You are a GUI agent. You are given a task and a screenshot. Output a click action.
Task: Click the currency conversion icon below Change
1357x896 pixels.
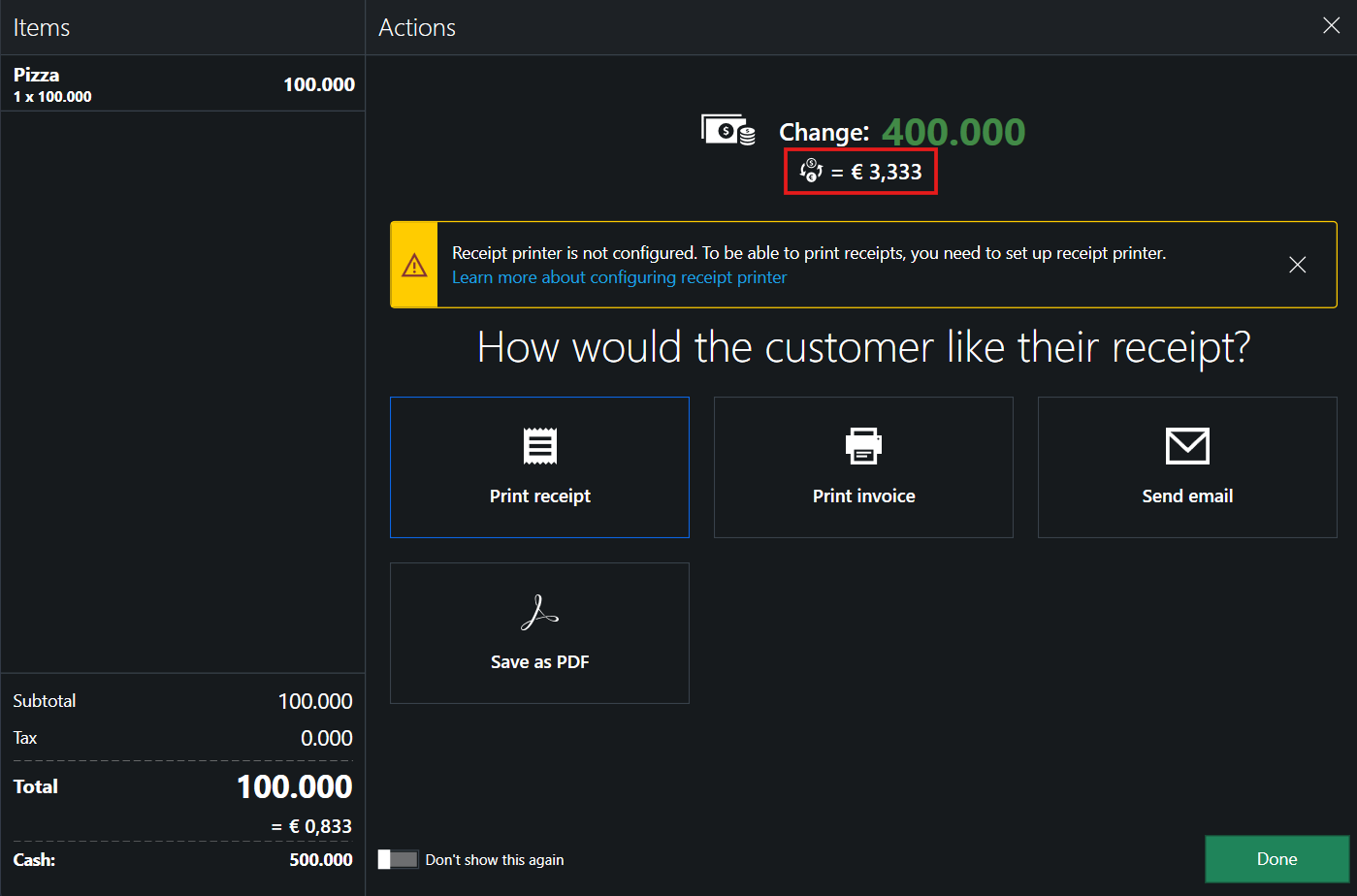tap(811, 171)
